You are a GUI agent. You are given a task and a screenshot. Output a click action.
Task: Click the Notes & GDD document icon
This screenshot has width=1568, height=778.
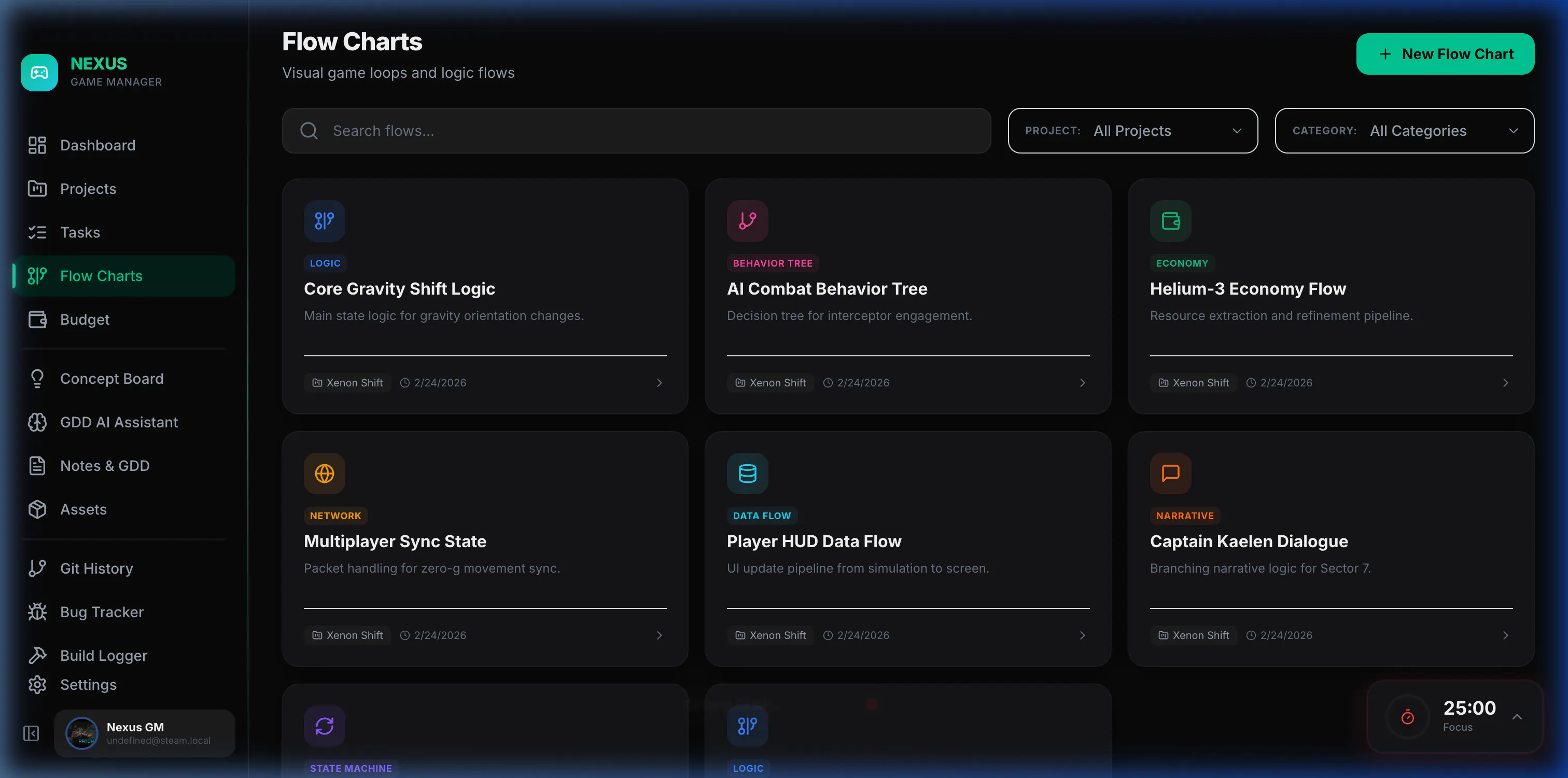37,466
